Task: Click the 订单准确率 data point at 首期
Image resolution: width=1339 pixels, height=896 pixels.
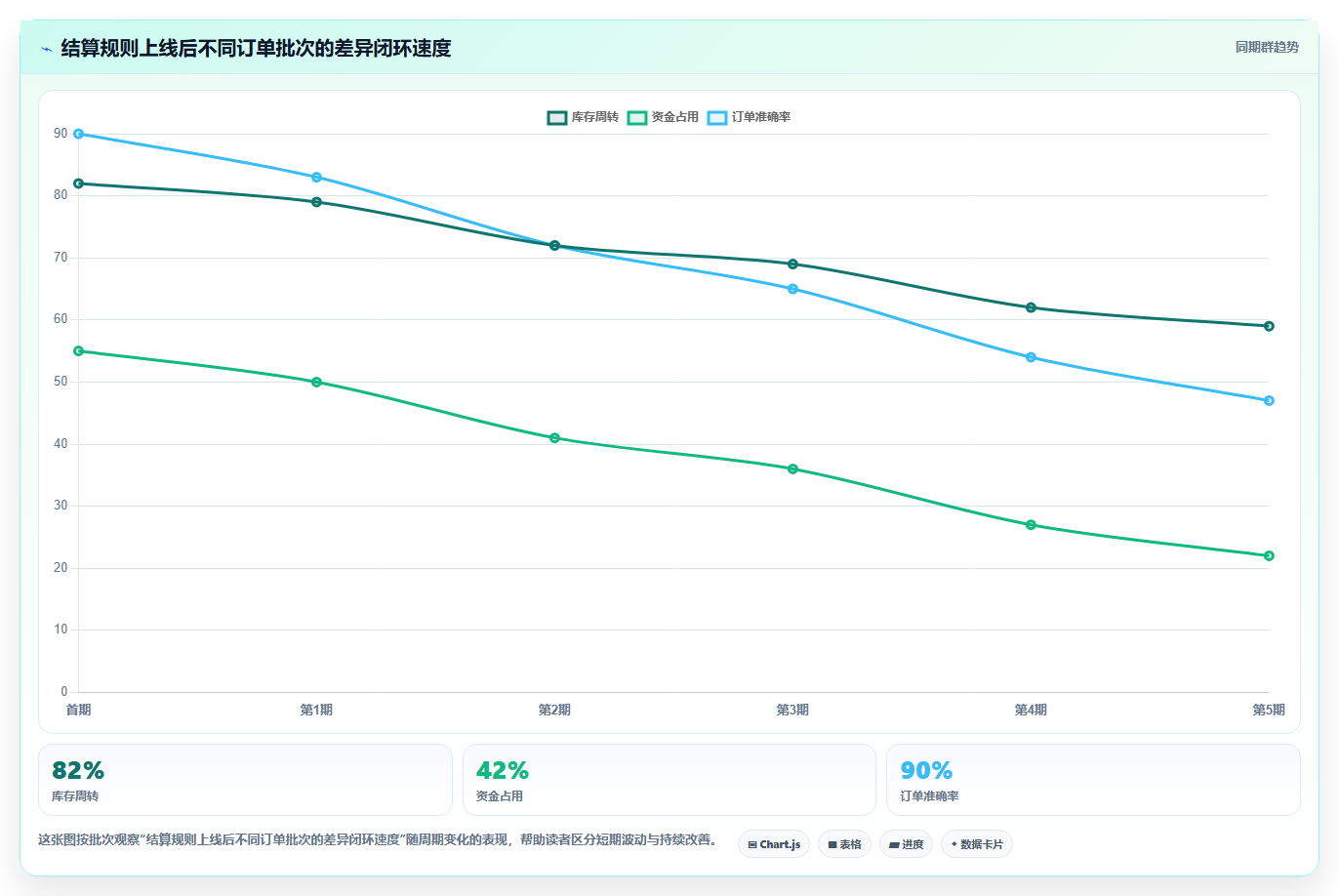Action: (x=78, y=134)
